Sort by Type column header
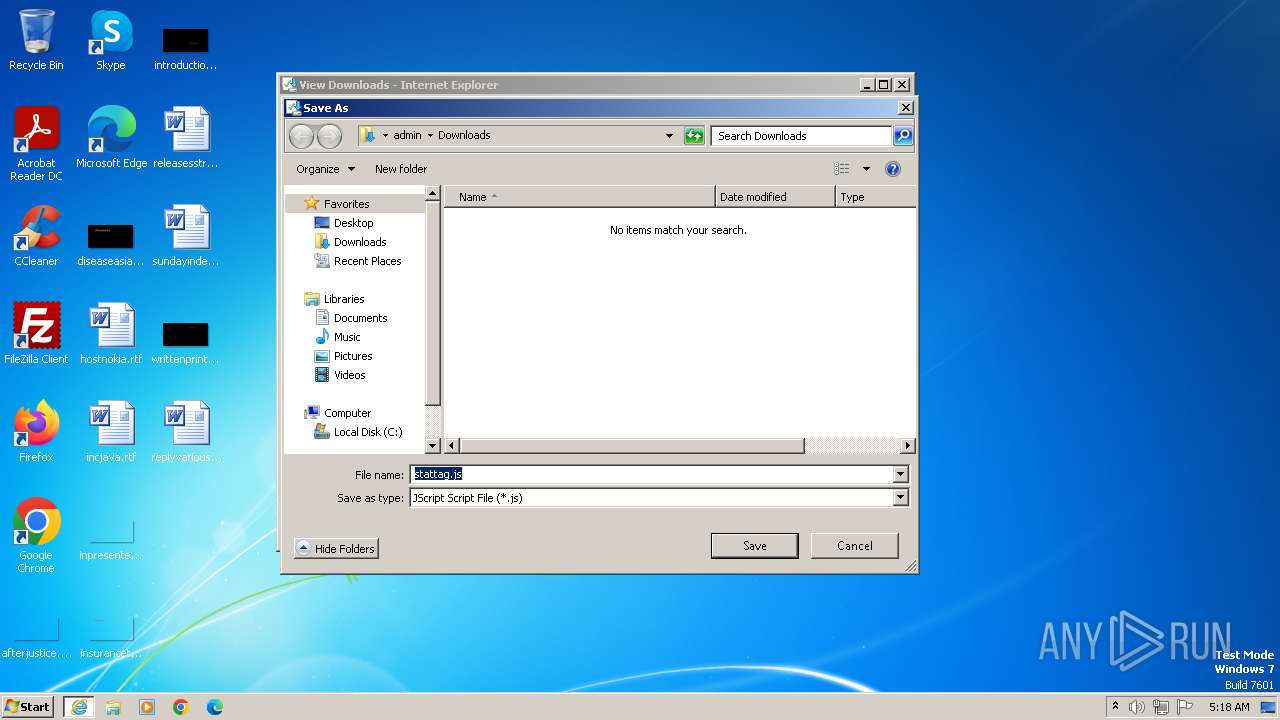Screen dimensions: 1280x720 click(x=875, y=197)
